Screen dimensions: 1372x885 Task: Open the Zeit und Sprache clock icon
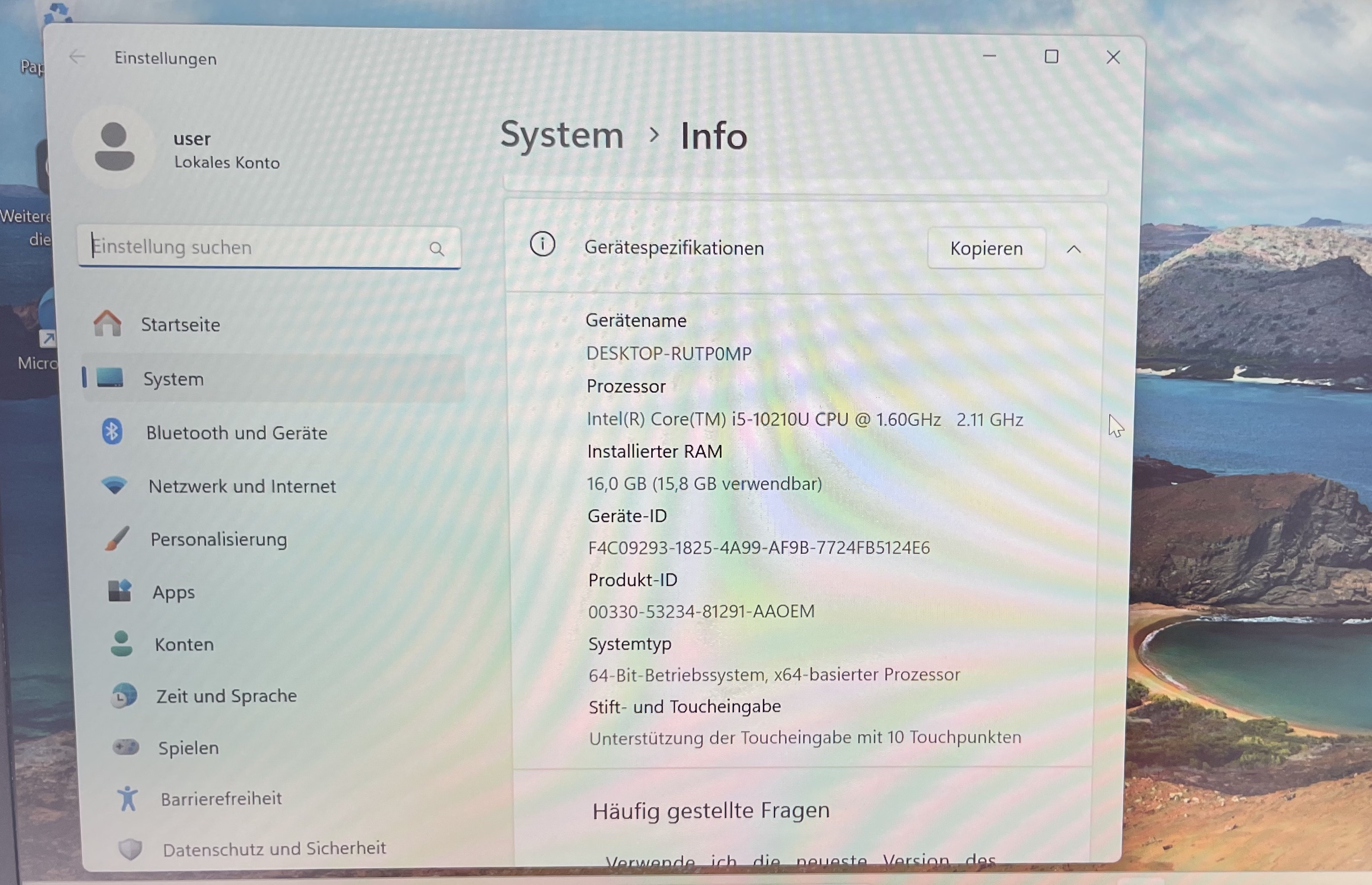(124, 695)
